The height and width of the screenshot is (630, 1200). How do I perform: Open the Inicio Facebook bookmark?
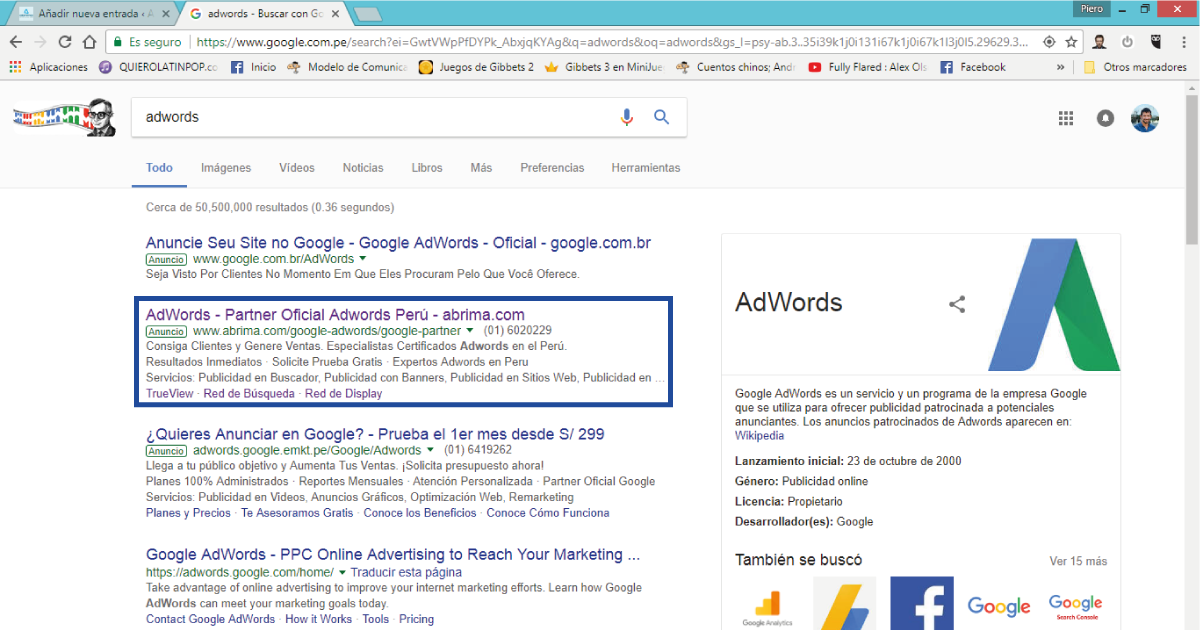tap(254, 67)
